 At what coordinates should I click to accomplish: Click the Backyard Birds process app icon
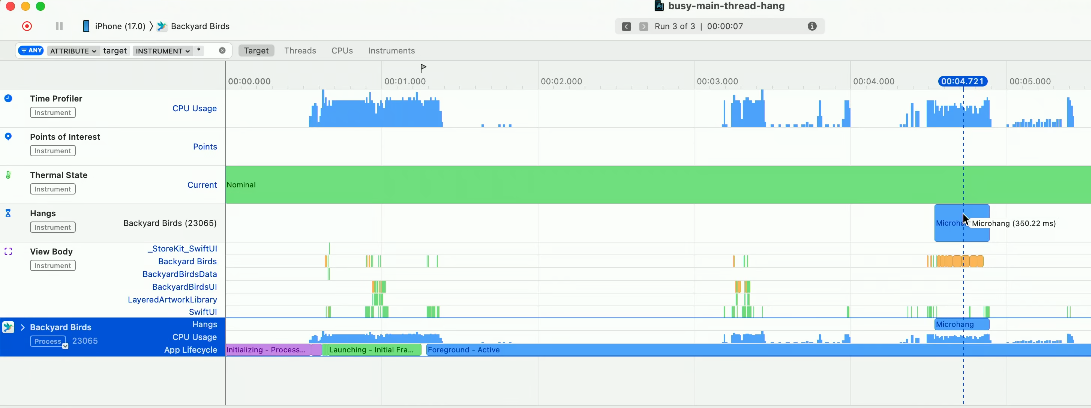pos(8,327)
